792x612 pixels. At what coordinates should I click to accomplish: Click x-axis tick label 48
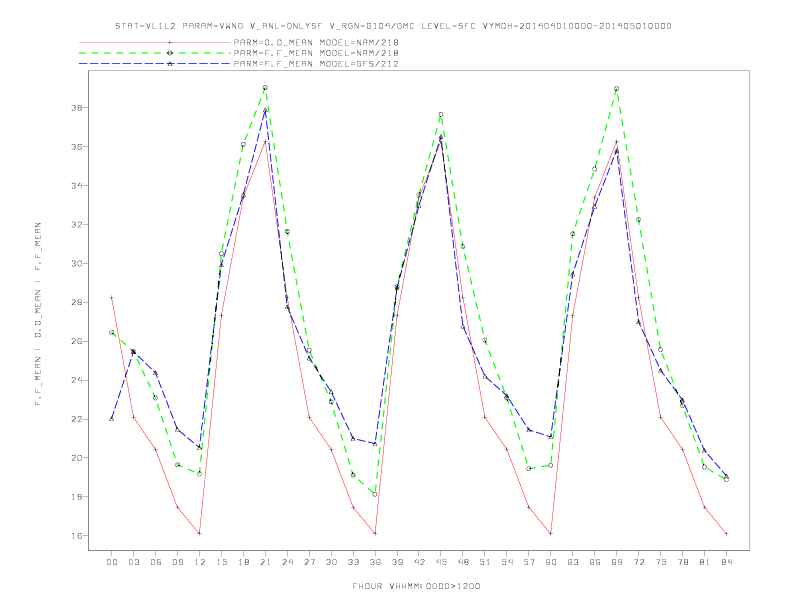(x=463, y=562)
